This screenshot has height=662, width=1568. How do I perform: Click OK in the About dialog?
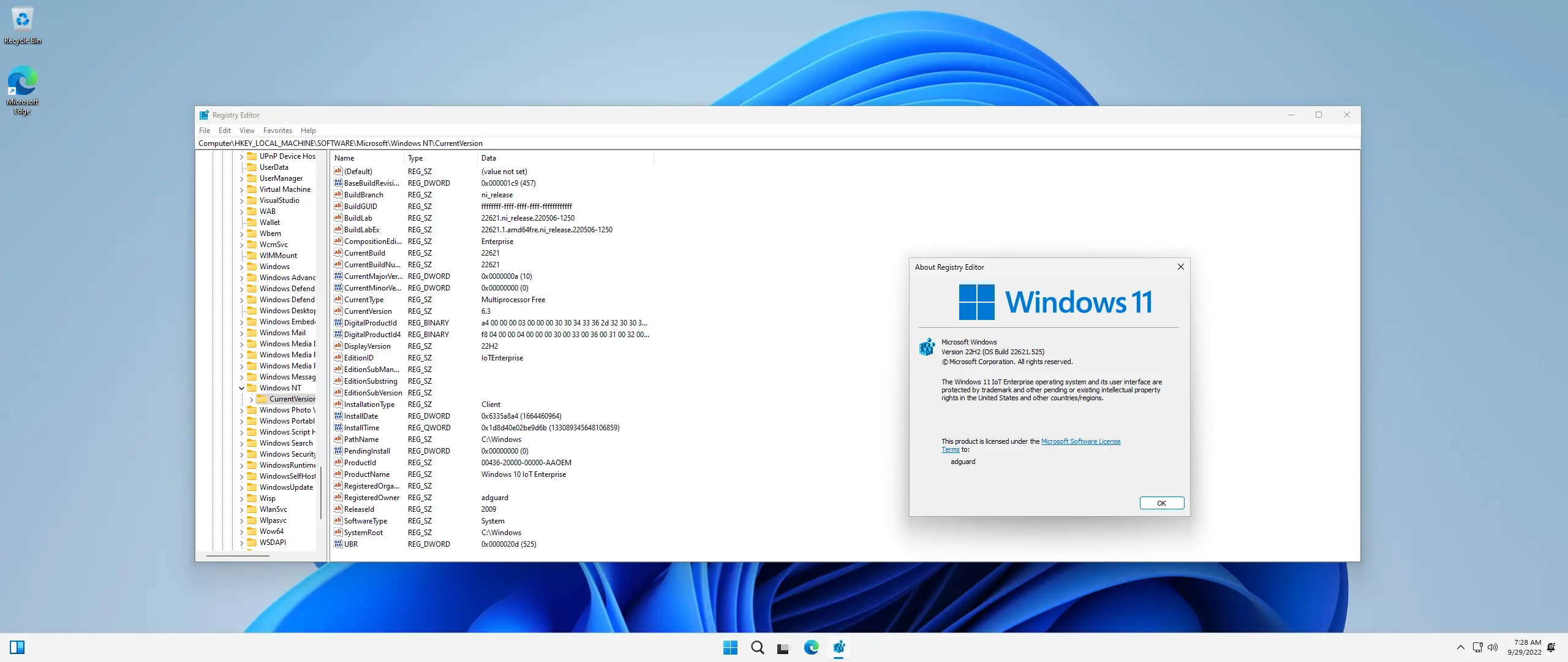click(x=1161, y=503)
